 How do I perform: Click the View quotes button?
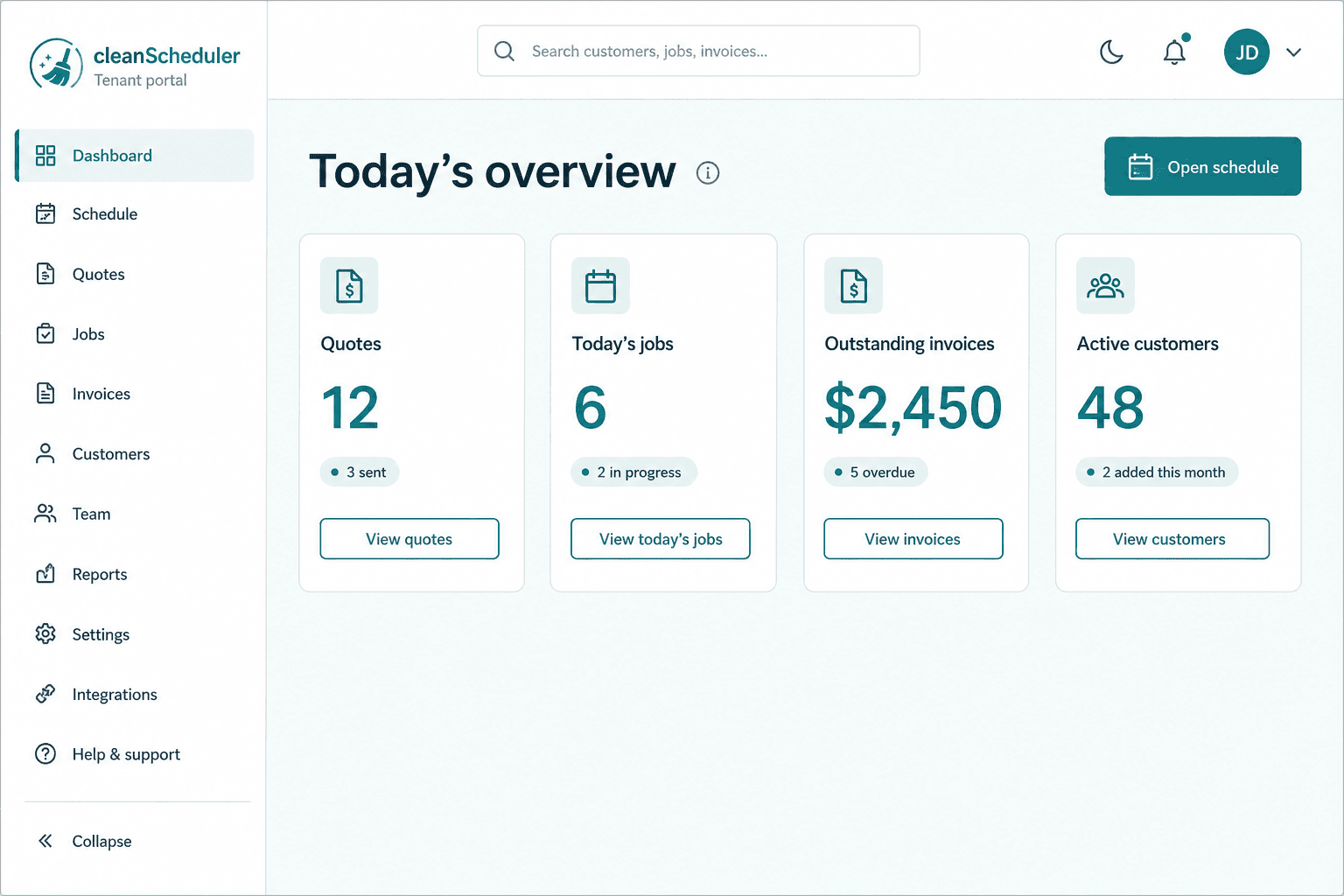click(409, 539)
